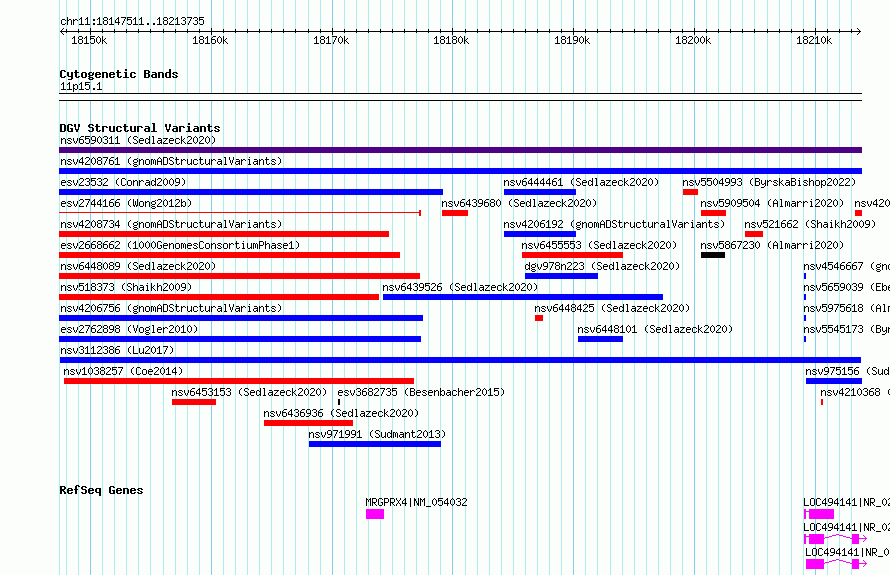Click the 18180k ruler tick label

451,40
